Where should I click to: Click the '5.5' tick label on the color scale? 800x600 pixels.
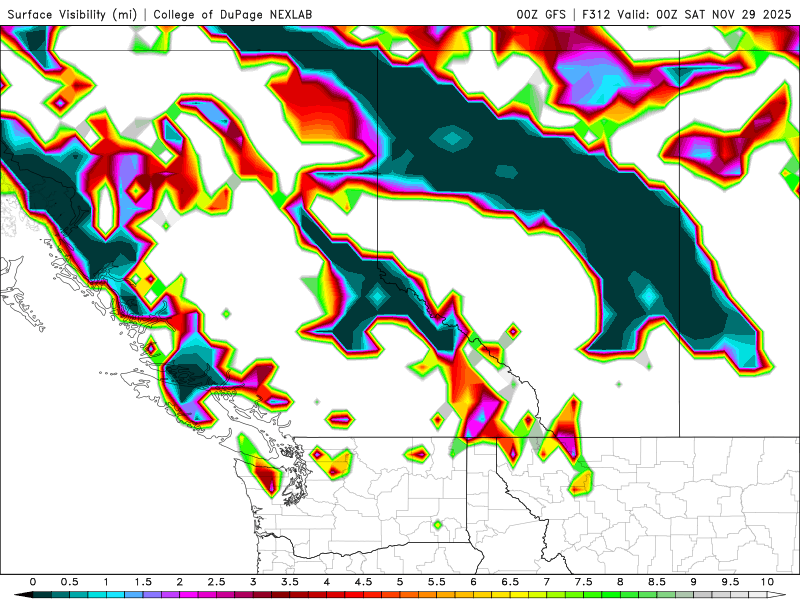tap(437, 582)
